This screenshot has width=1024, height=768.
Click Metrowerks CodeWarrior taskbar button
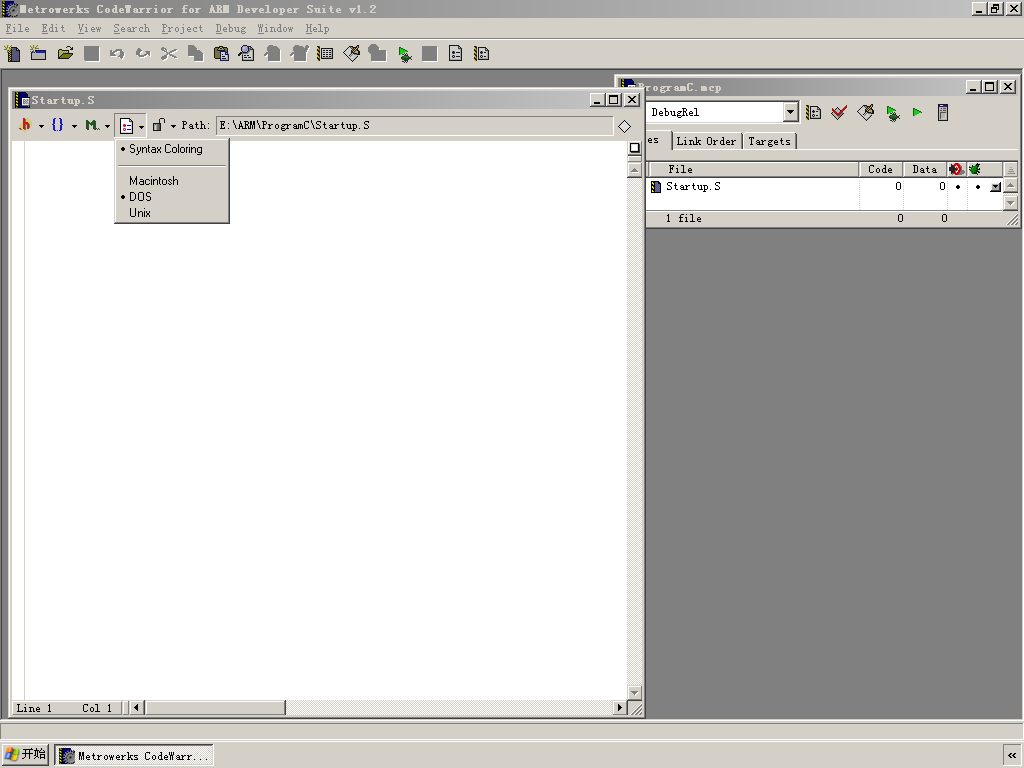134,756
